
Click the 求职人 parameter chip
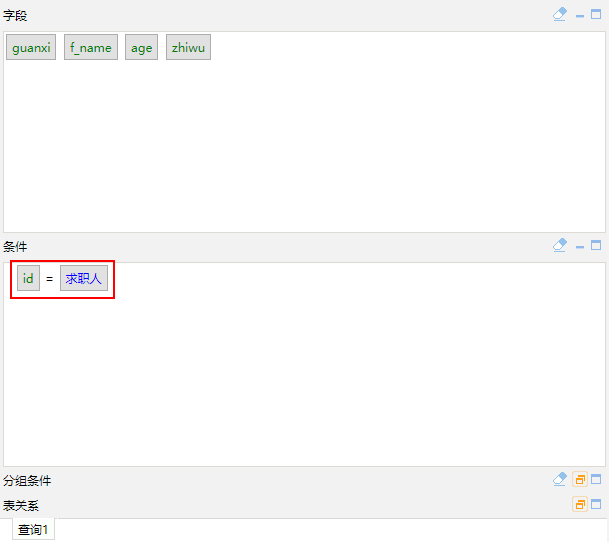coord(84,278)
